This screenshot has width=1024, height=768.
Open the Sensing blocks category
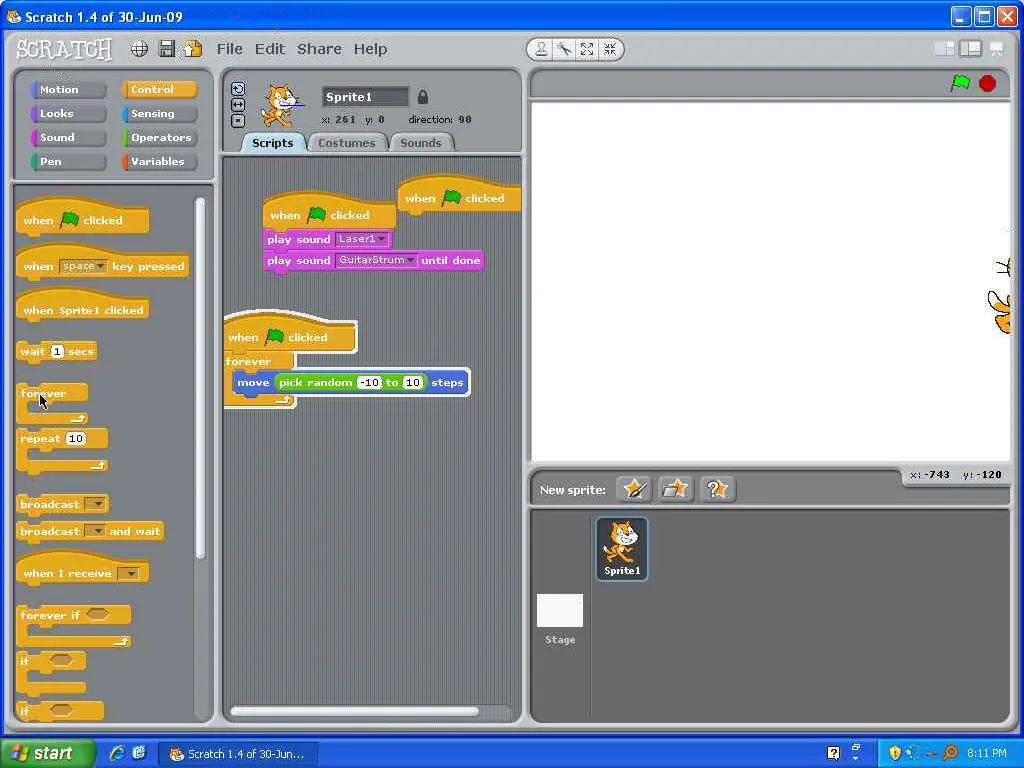[x=159, y=114]
